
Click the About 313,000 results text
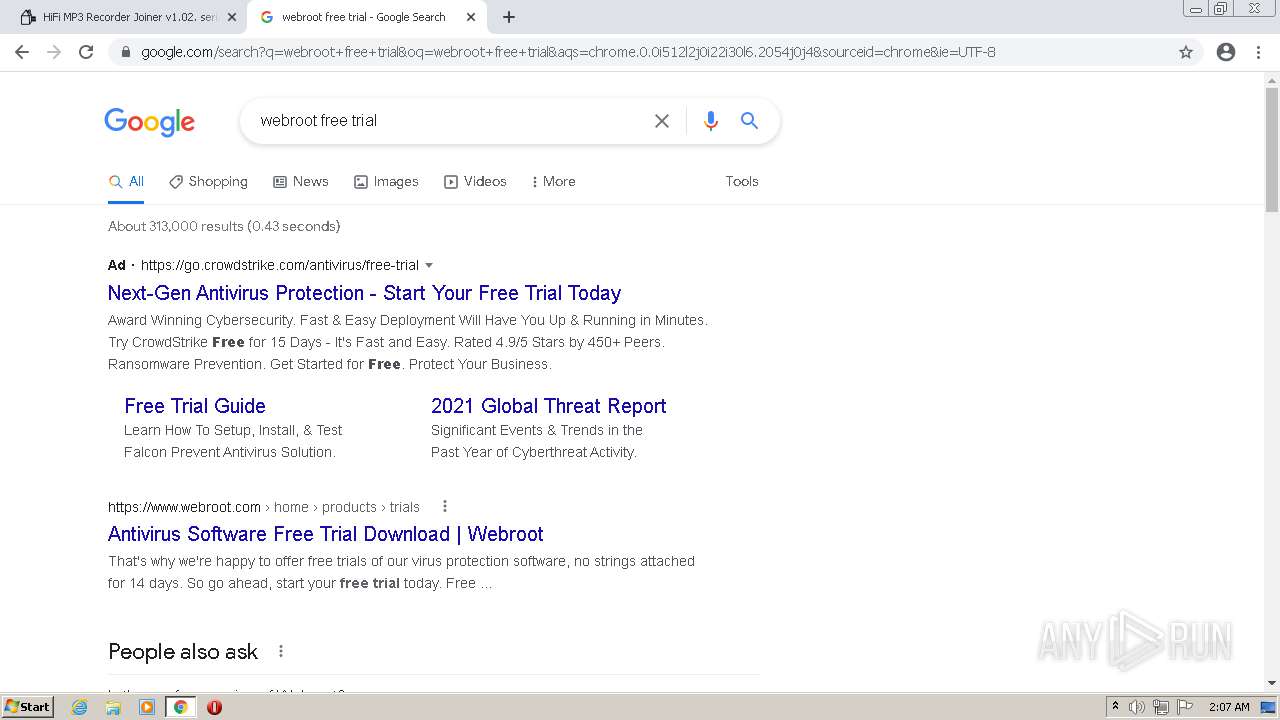pos(224,227)
